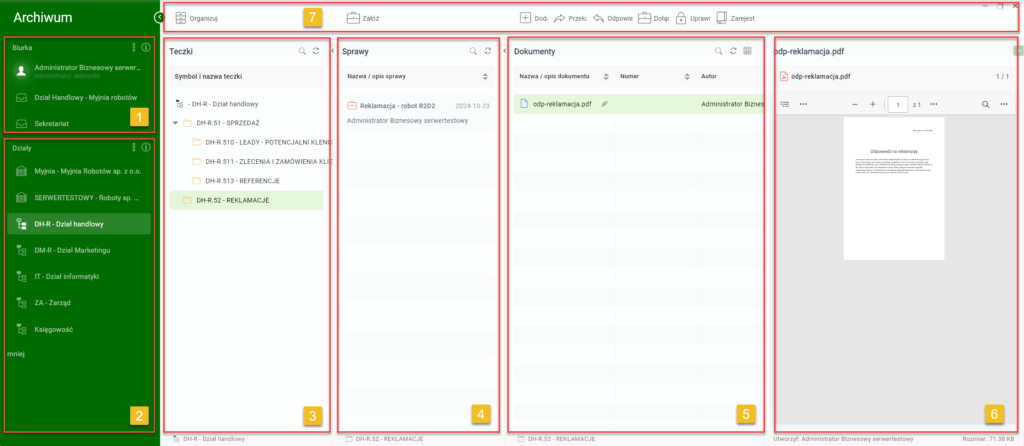The width and height of the screenshot is (1024, 446).
Task: Open folder DH-R.511 - ZLECENIA I ZAMÓWIENIA
Action: coord(261,161)
